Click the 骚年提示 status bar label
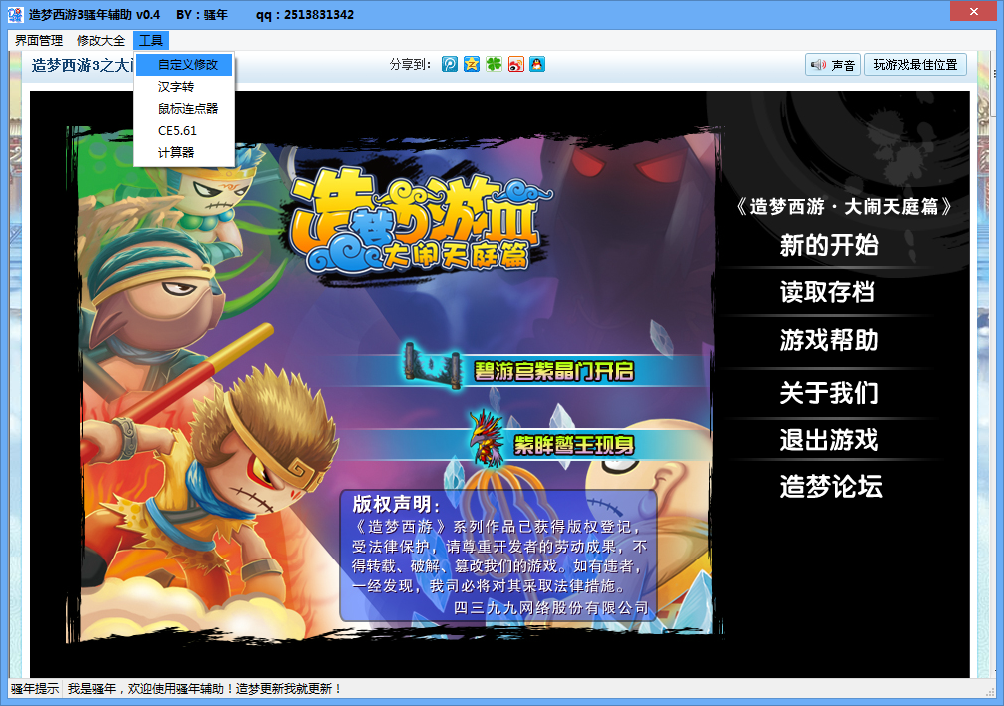This screenshot has height=706, width=1004. click(35, 689)
